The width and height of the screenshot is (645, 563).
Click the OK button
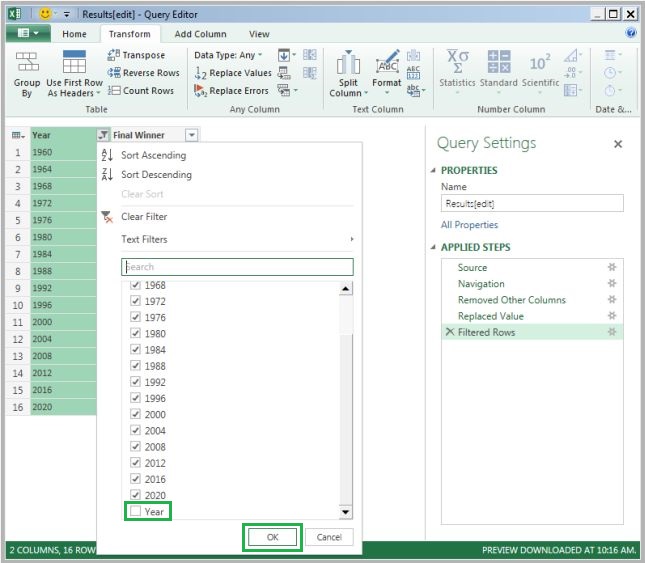click(272, 537)
